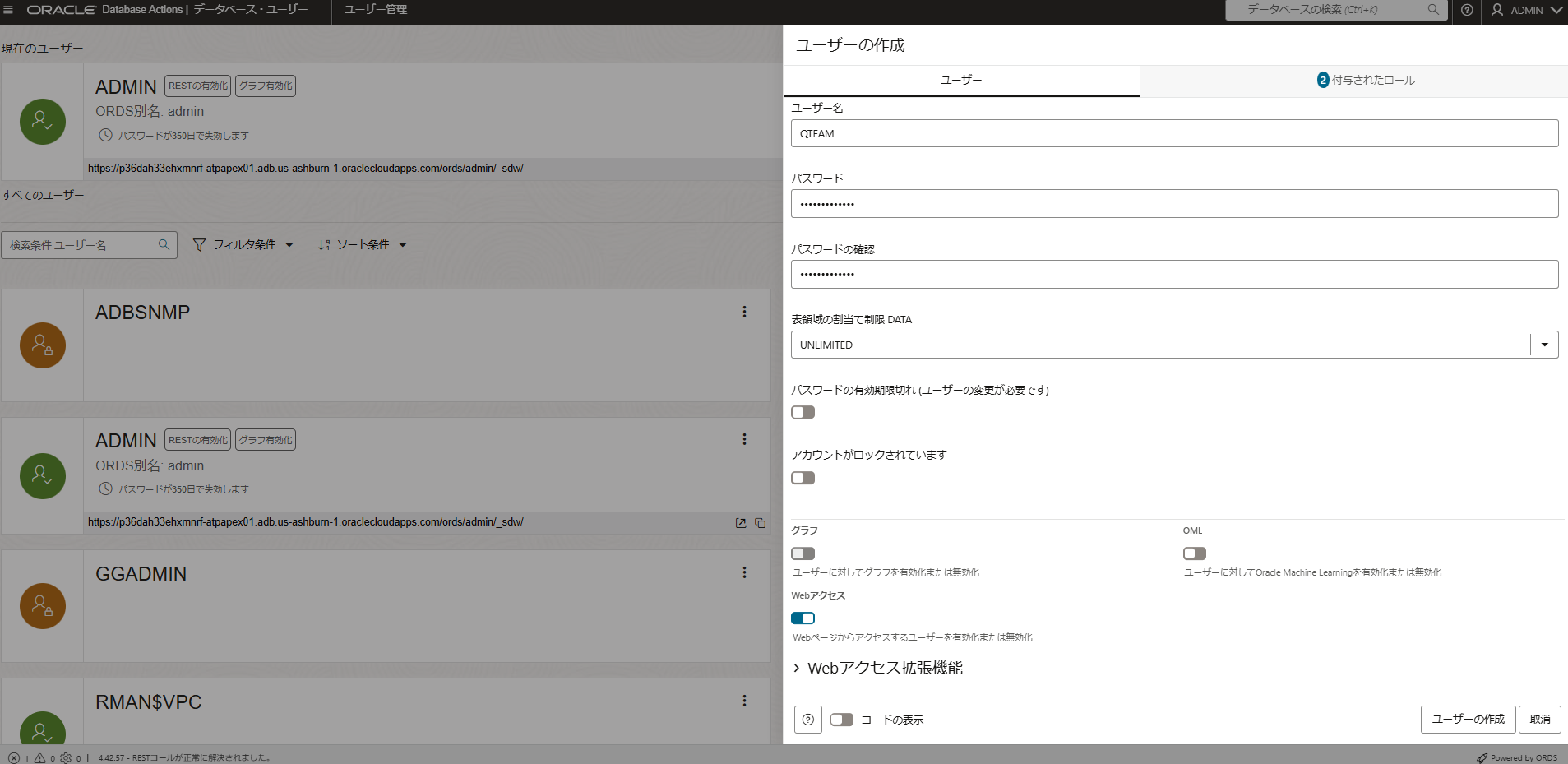This screenshot has height=764, width=1568.
Task: Open the Powered by ORDS link
Action: (1524, 758)
